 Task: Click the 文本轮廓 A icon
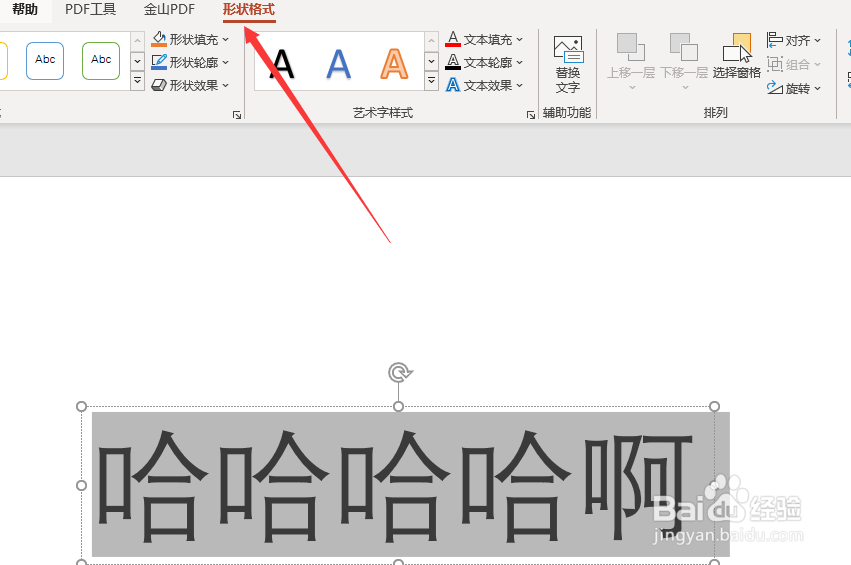point(453,62)
